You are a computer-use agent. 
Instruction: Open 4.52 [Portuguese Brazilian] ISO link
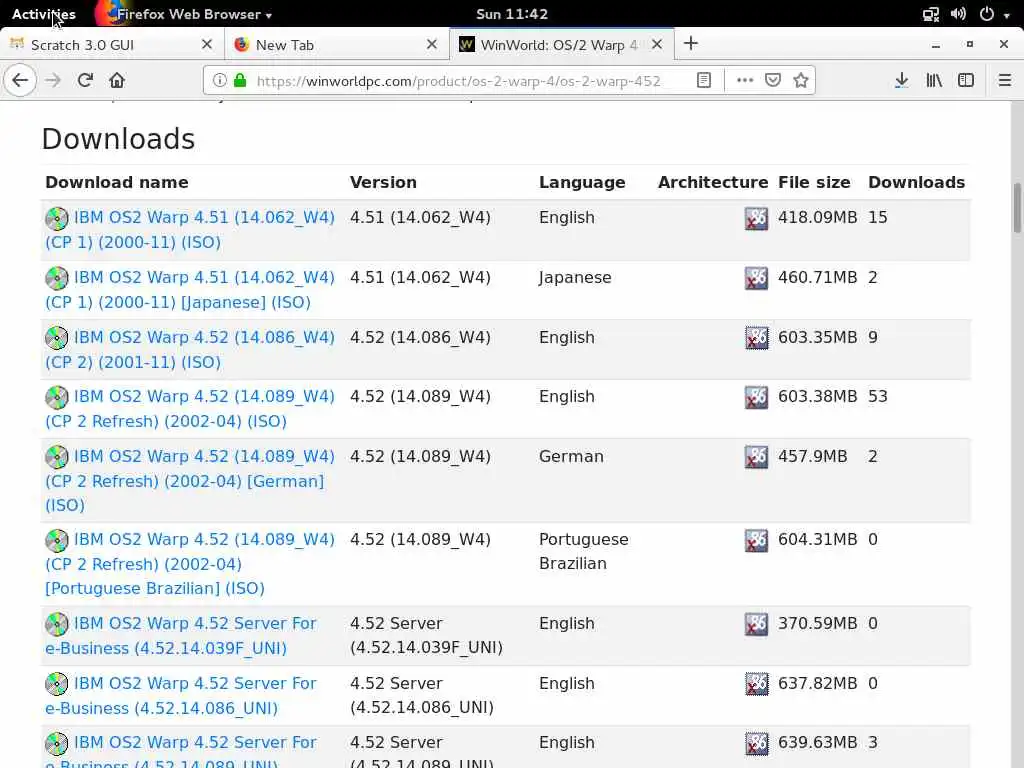(190, 564)
